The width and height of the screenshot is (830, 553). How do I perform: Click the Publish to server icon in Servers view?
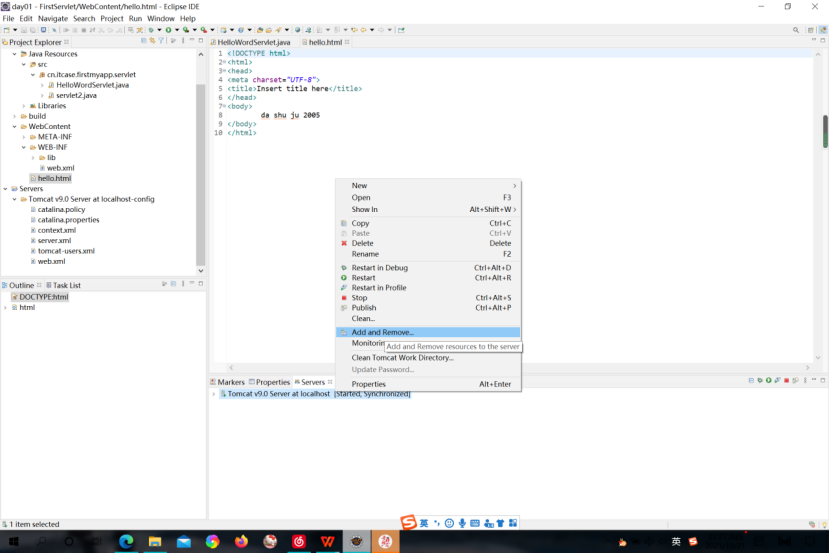(x=796, y=380)
